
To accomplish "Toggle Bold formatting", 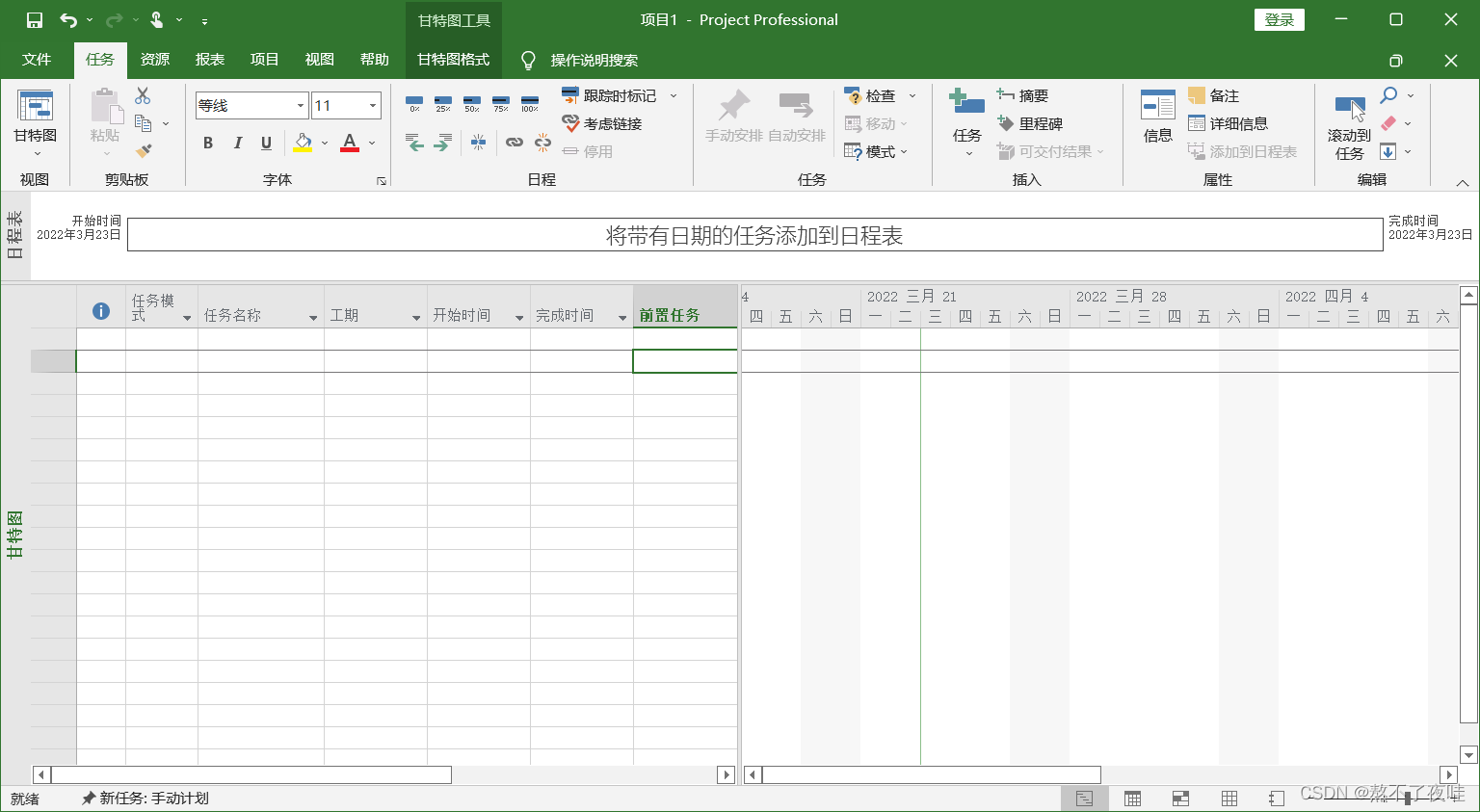I will tap(208, 143).
